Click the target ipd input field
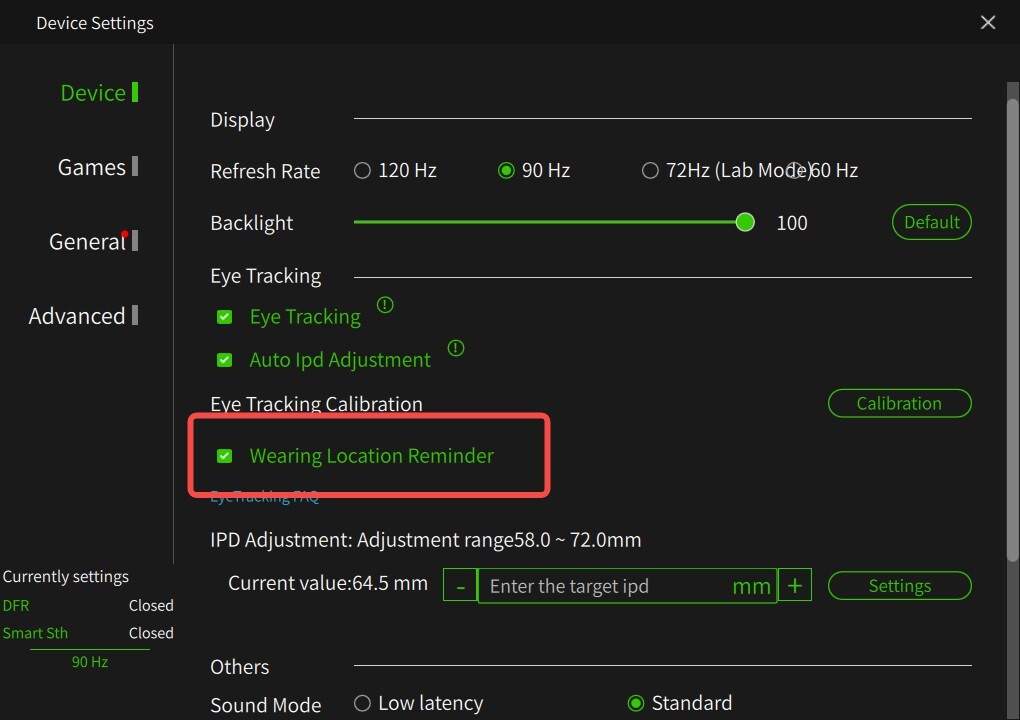Image resolution: width=1020 pixels, height=720 pixels. click(x=605, y=586)
